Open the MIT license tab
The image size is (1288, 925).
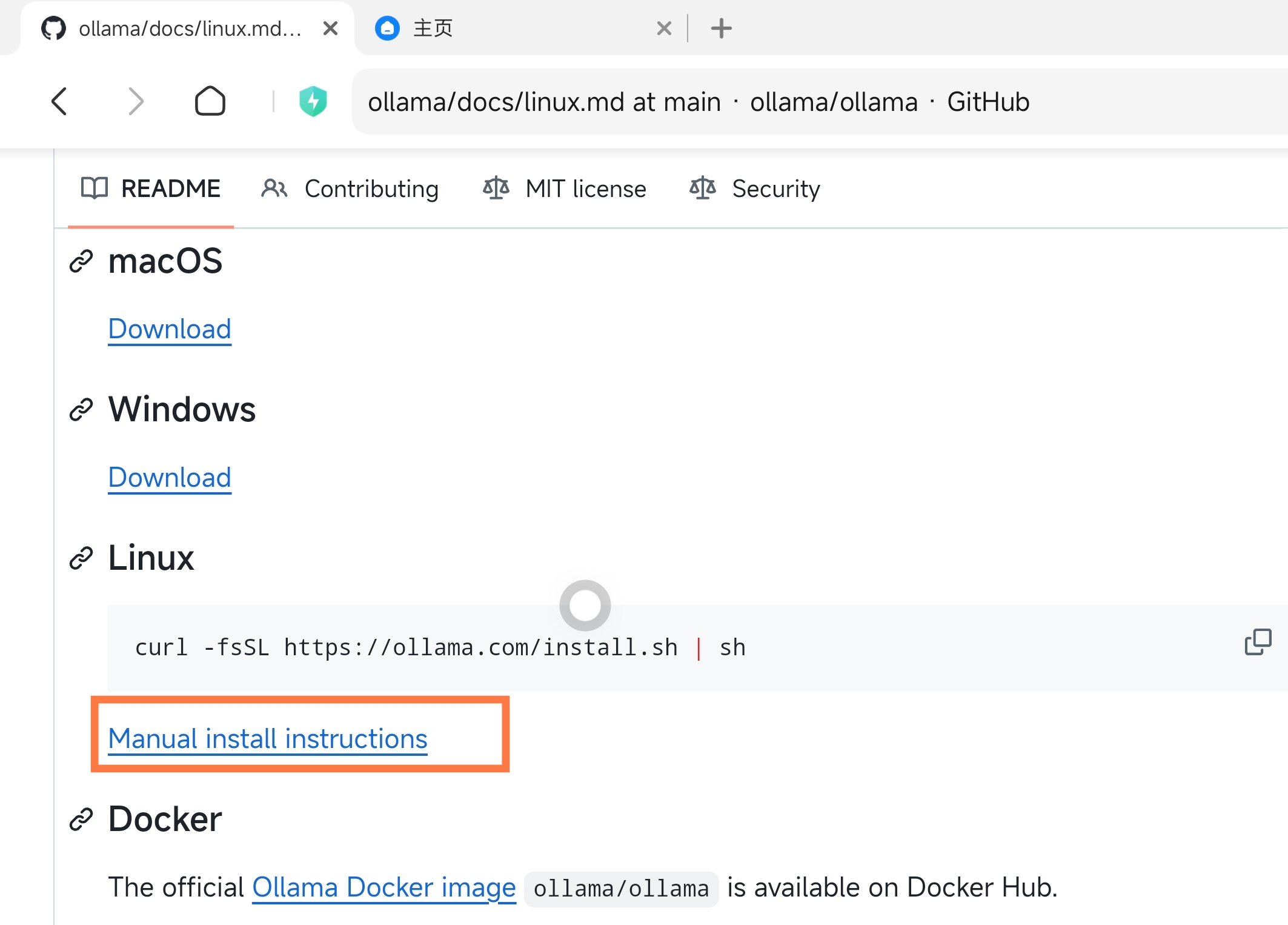(x=565, y=189)
